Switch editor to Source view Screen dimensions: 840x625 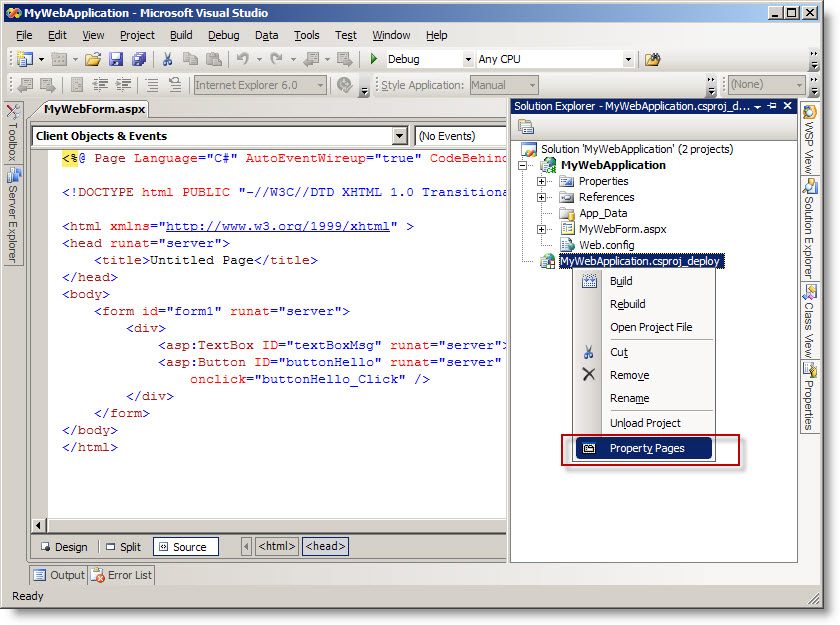[184, 547]
